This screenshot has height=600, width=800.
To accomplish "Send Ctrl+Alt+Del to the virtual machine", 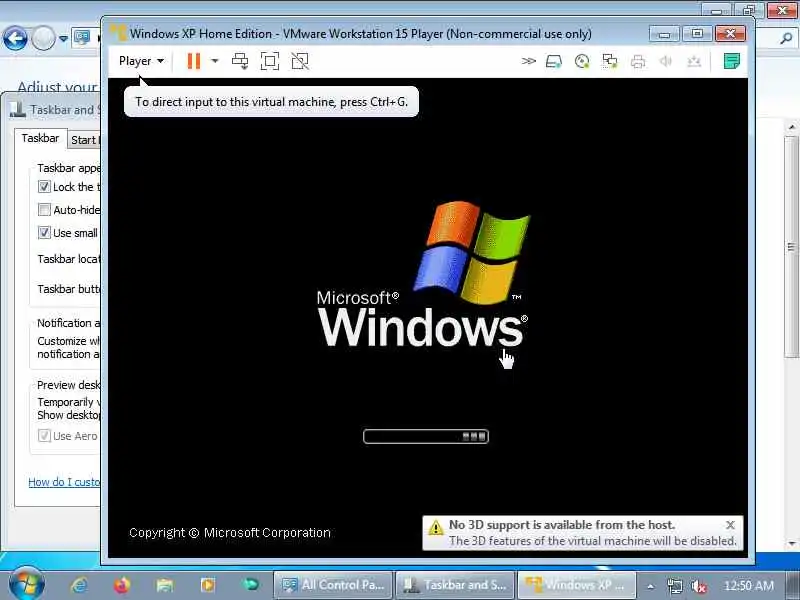I will (x=240, y=61).
